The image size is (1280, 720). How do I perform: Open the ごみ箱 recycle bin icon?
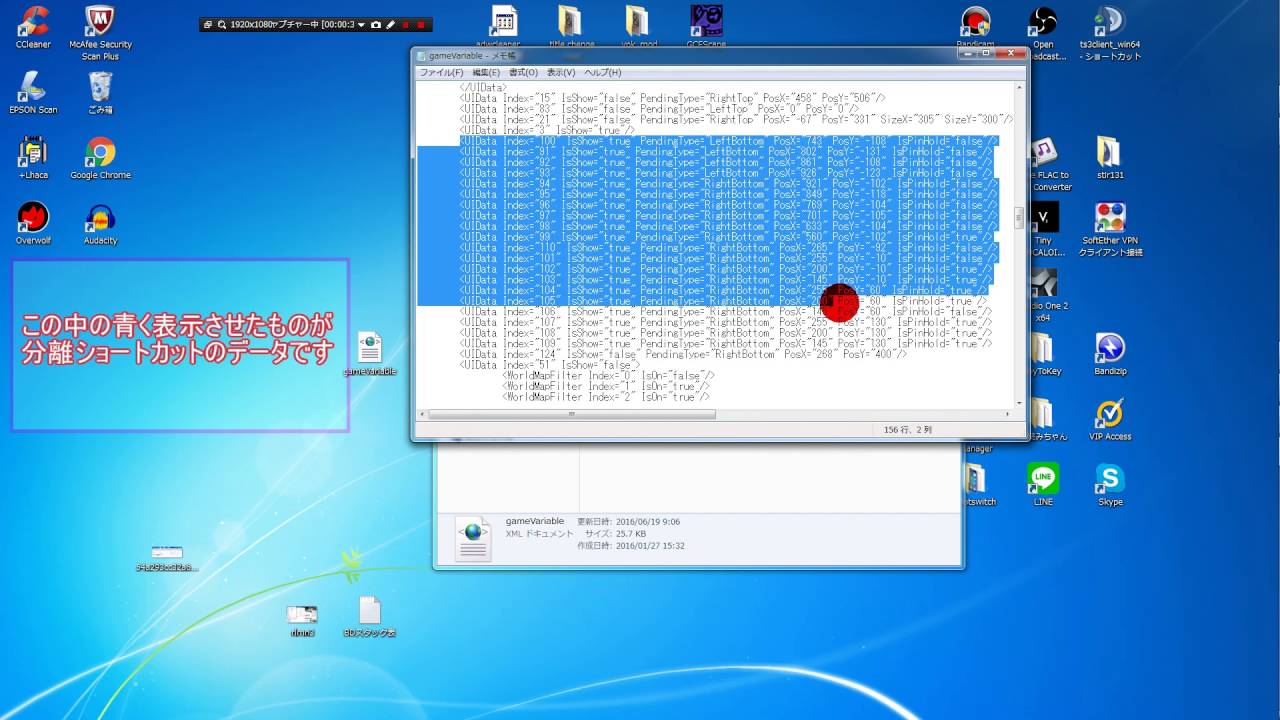click(100, 92)
